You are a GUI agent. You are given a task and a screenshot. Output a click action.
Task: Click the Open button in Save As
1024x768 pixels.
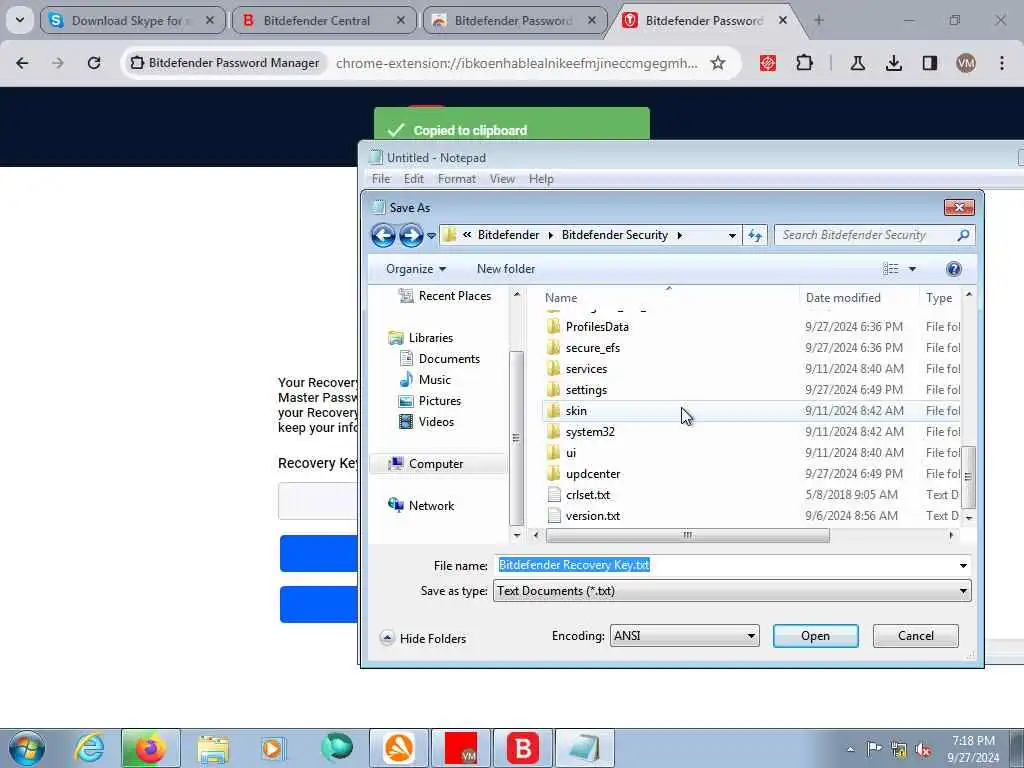[816, 635]
